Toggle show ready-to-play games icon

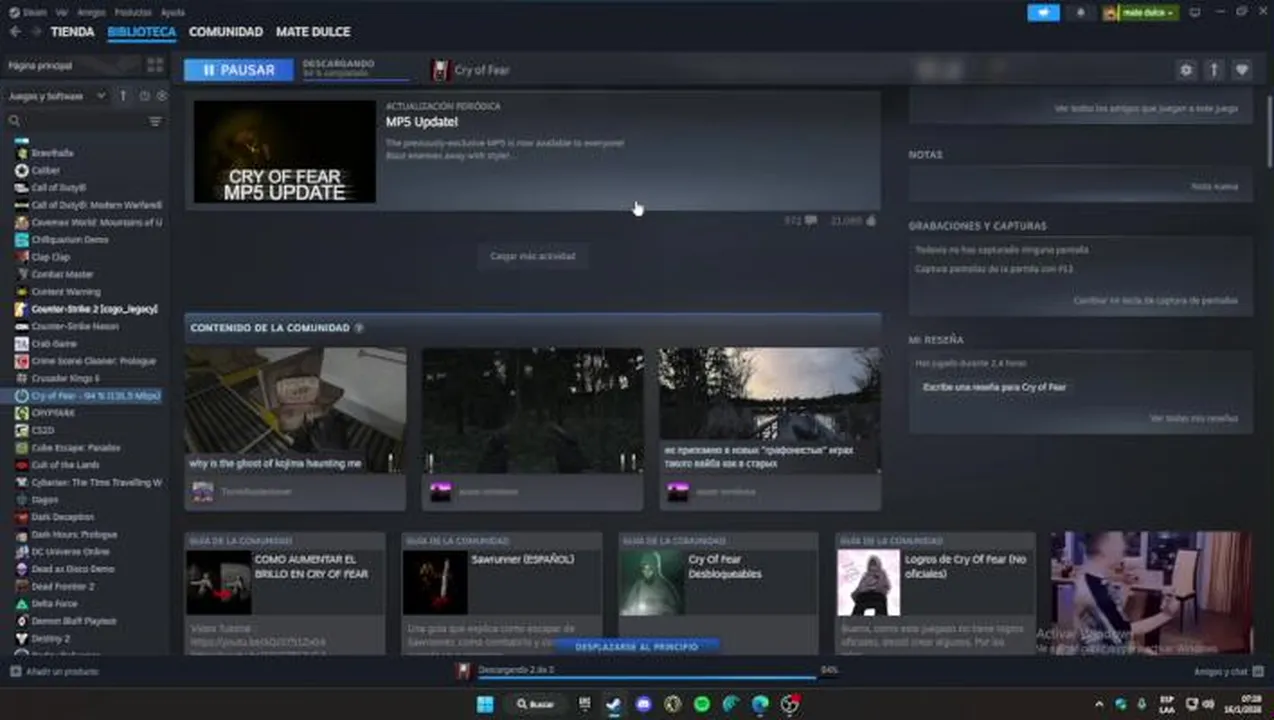click(x=161, y=96)
